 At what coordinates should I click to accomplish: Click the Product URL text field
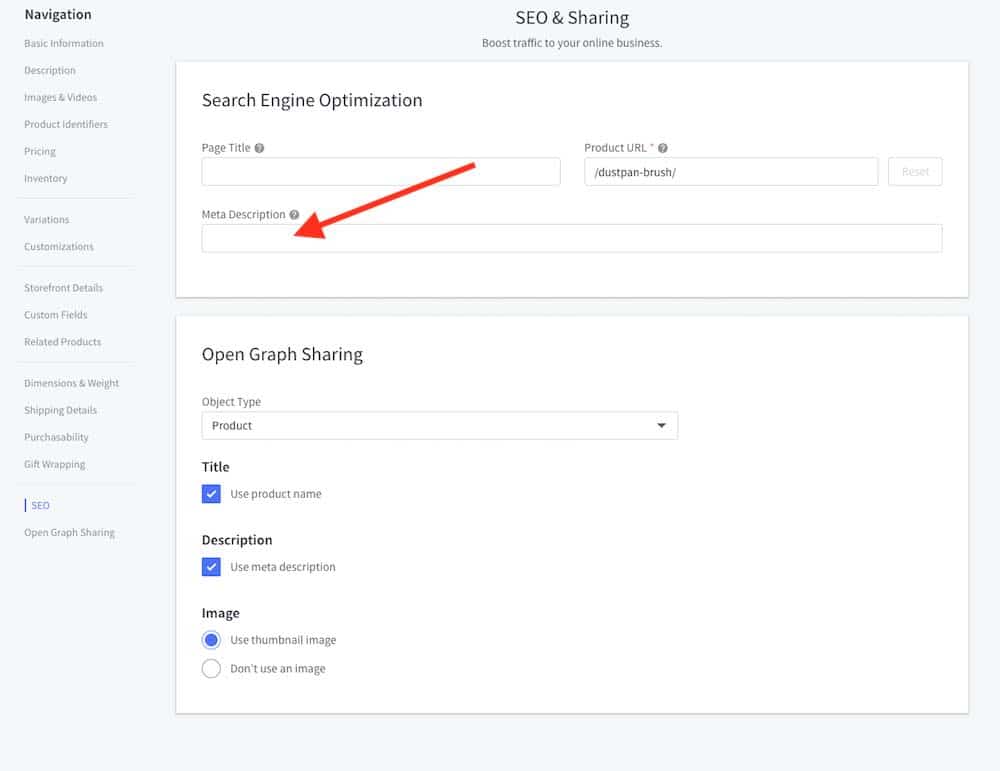pyautogui.click(x=730, y=172)
